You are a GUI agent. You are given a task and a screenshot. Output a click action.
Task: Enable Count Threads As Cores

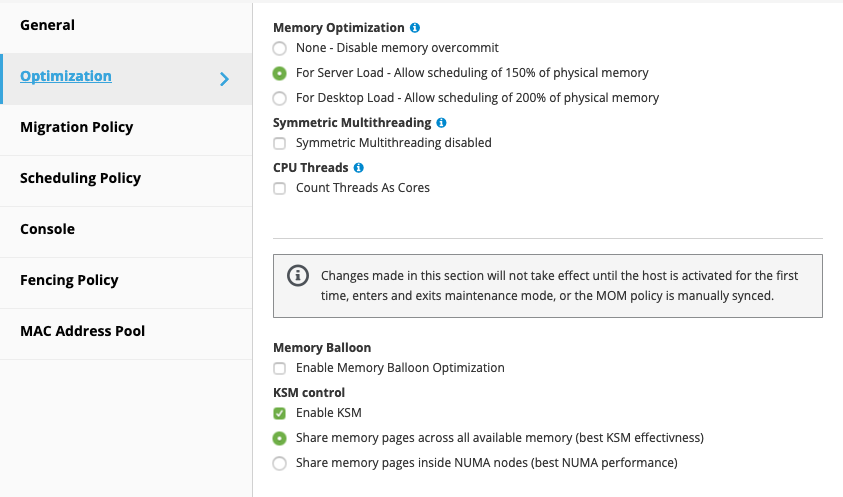(280, 188)
